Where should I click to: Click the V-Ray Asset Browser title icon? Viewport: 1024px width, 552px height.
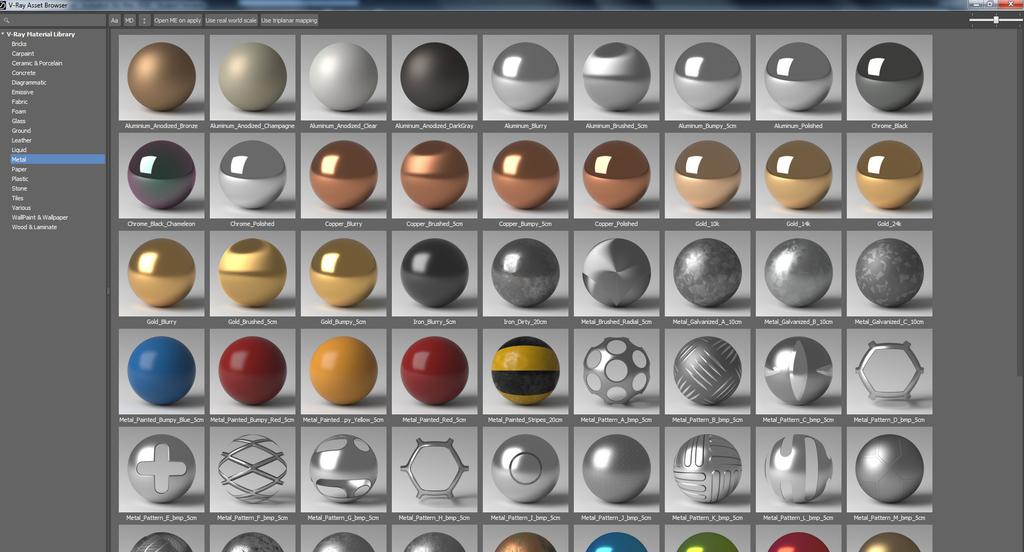click(x=5, y=5)
